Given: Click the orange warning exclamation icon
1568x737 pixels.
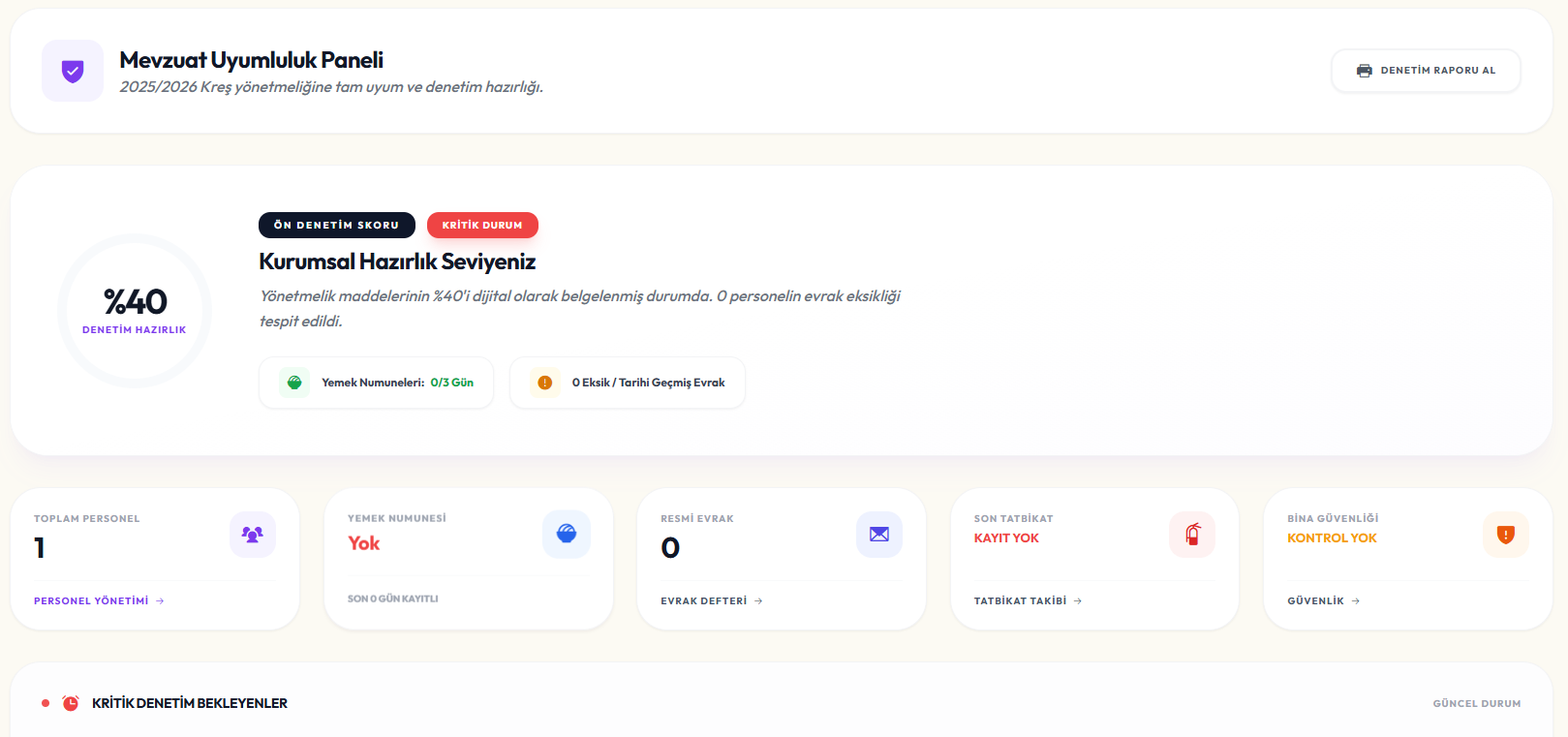Looking at the screenshot, I should coord(544,383).
